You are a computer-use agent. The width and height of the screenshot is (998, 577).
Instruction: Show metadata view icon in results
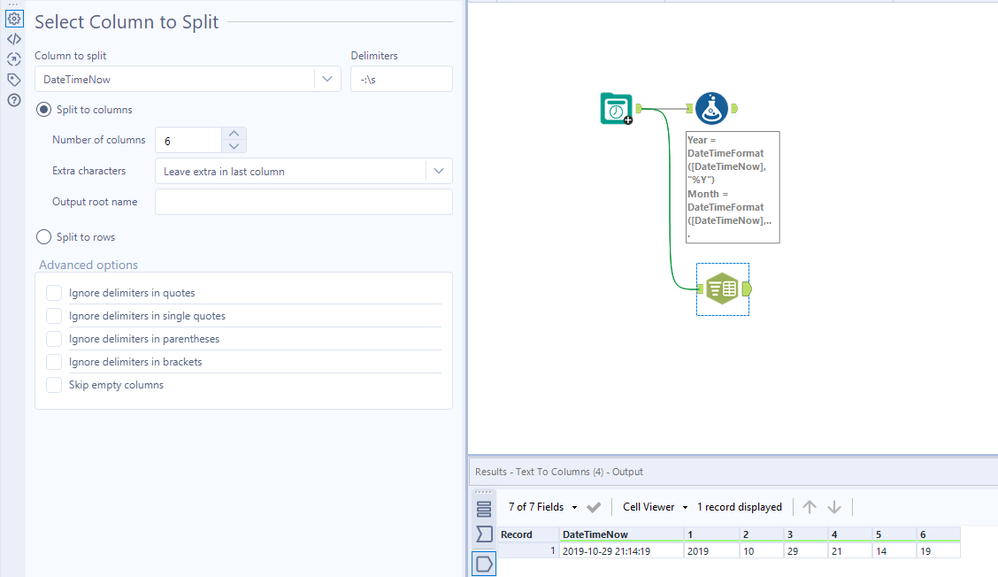(x=484, y=534)
